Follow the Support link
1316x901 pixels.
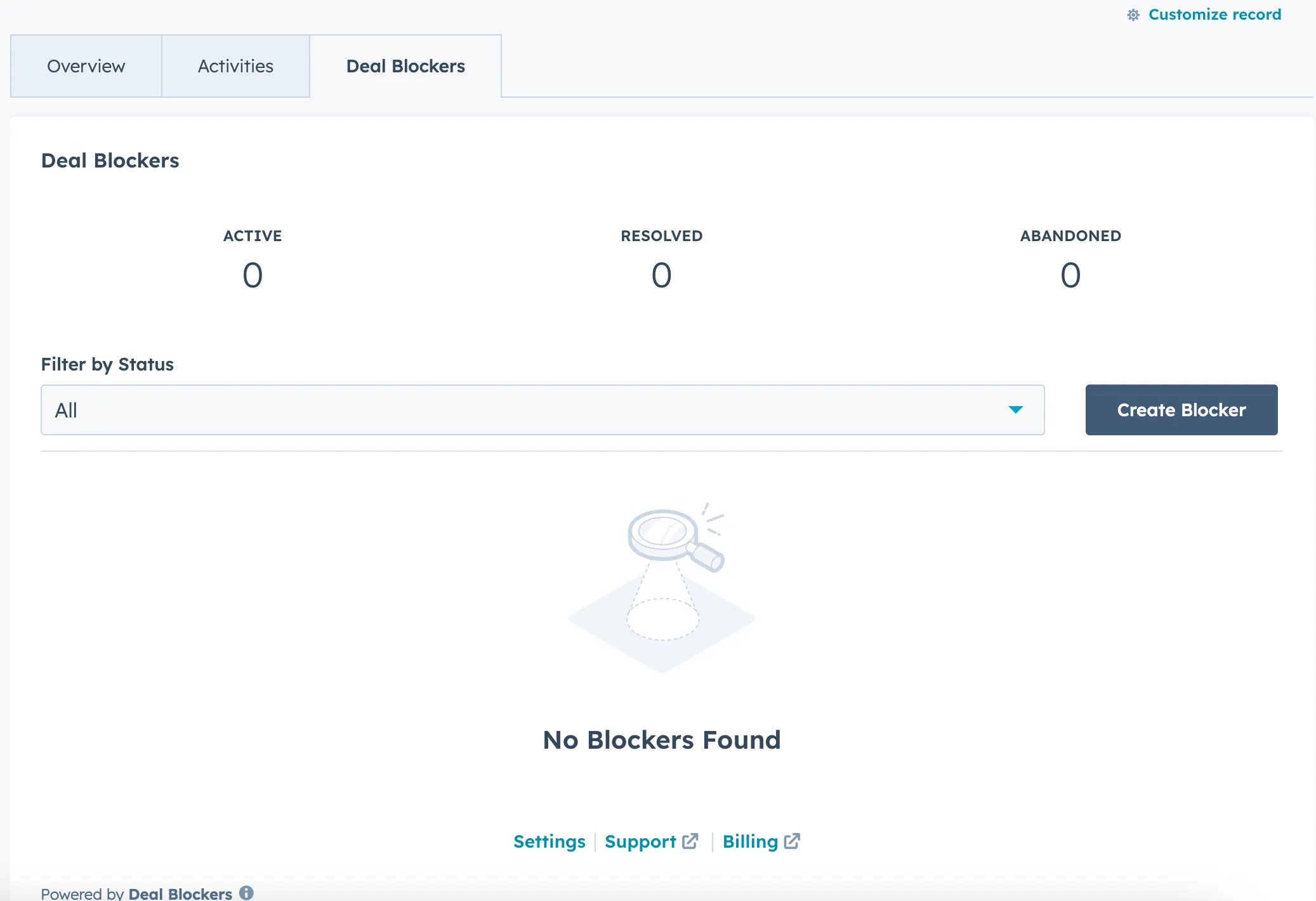tap(640, 841)
